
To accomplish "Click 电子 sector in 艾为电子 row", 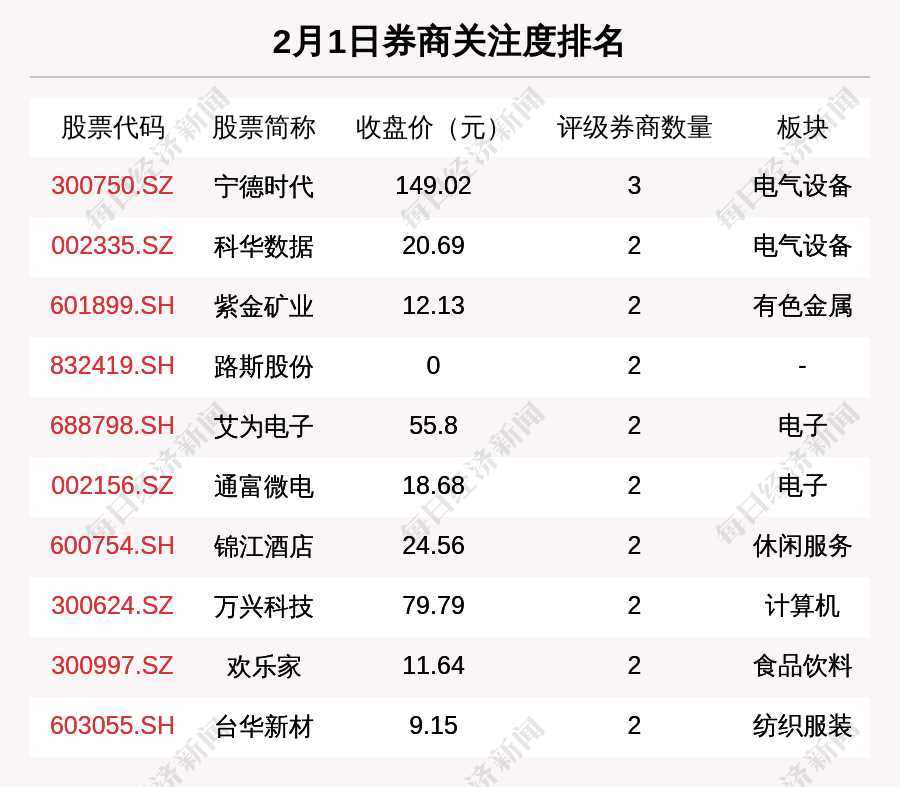I will pyautogui.click(x=802, y=426).
